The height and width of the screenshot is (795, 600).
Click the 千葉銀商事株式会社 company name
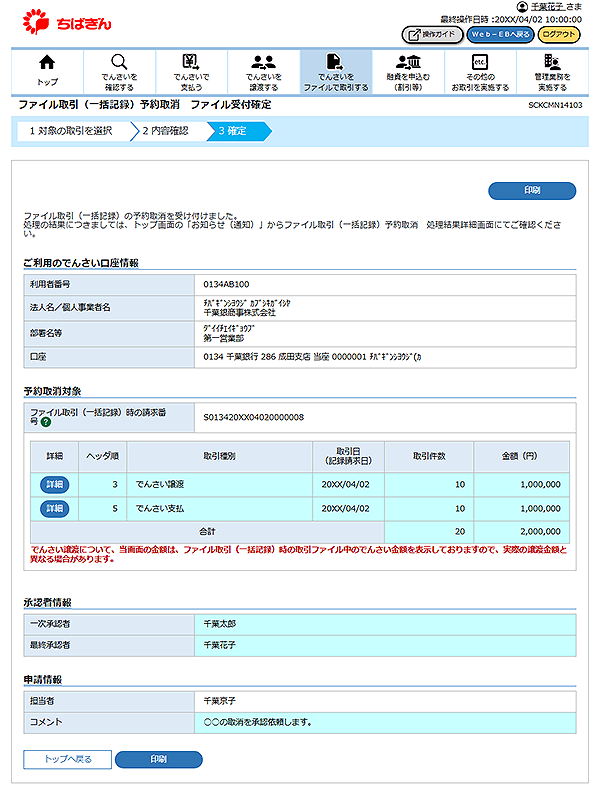(239, 313)
